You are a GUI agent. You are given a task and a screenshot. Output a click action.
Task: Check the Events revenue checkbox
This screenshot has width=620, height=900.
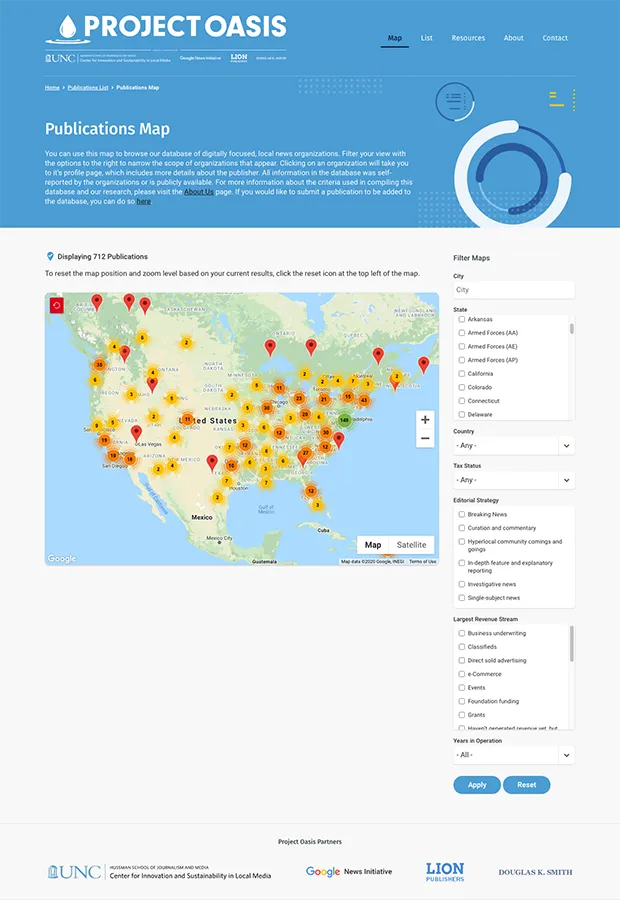462,688
